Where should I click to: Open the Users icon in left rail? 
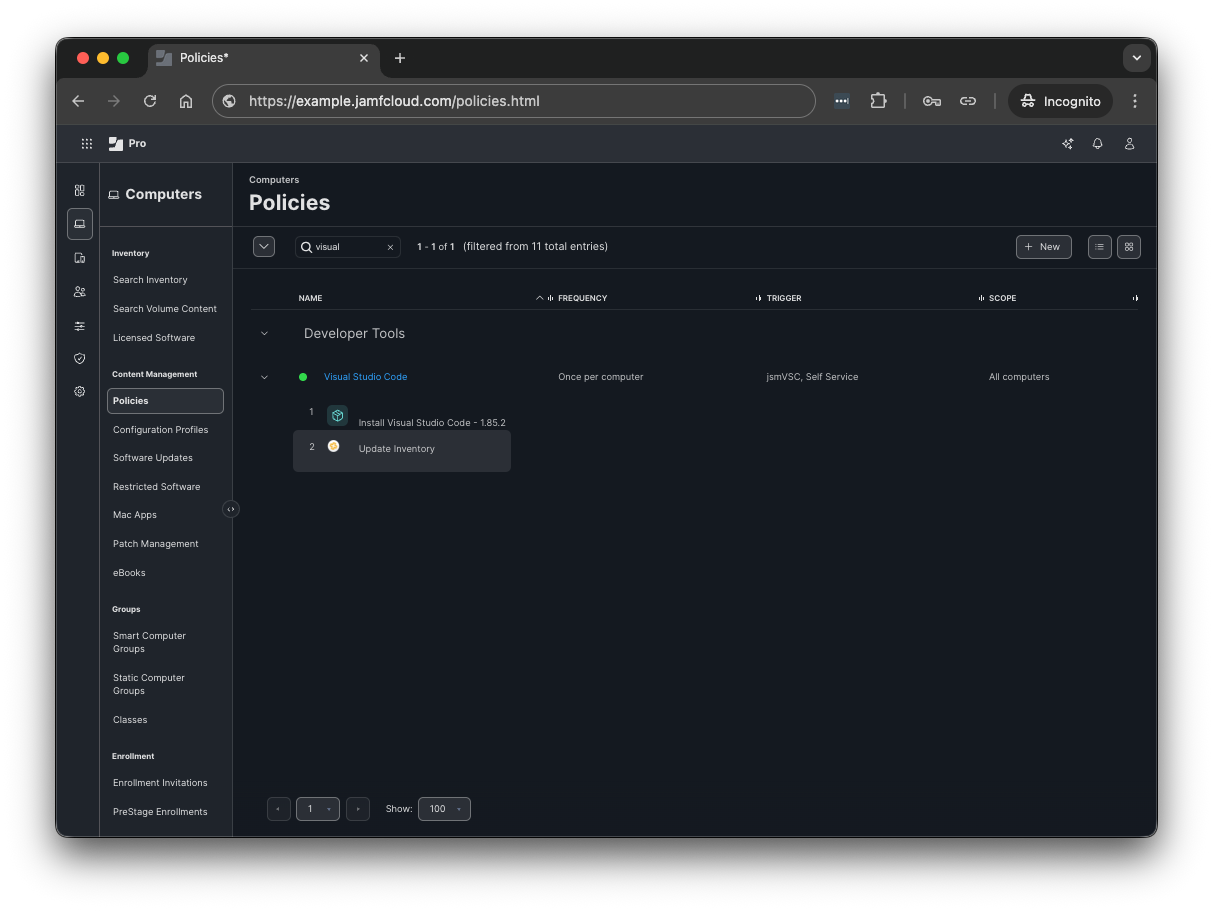click(x=80, y=292)
